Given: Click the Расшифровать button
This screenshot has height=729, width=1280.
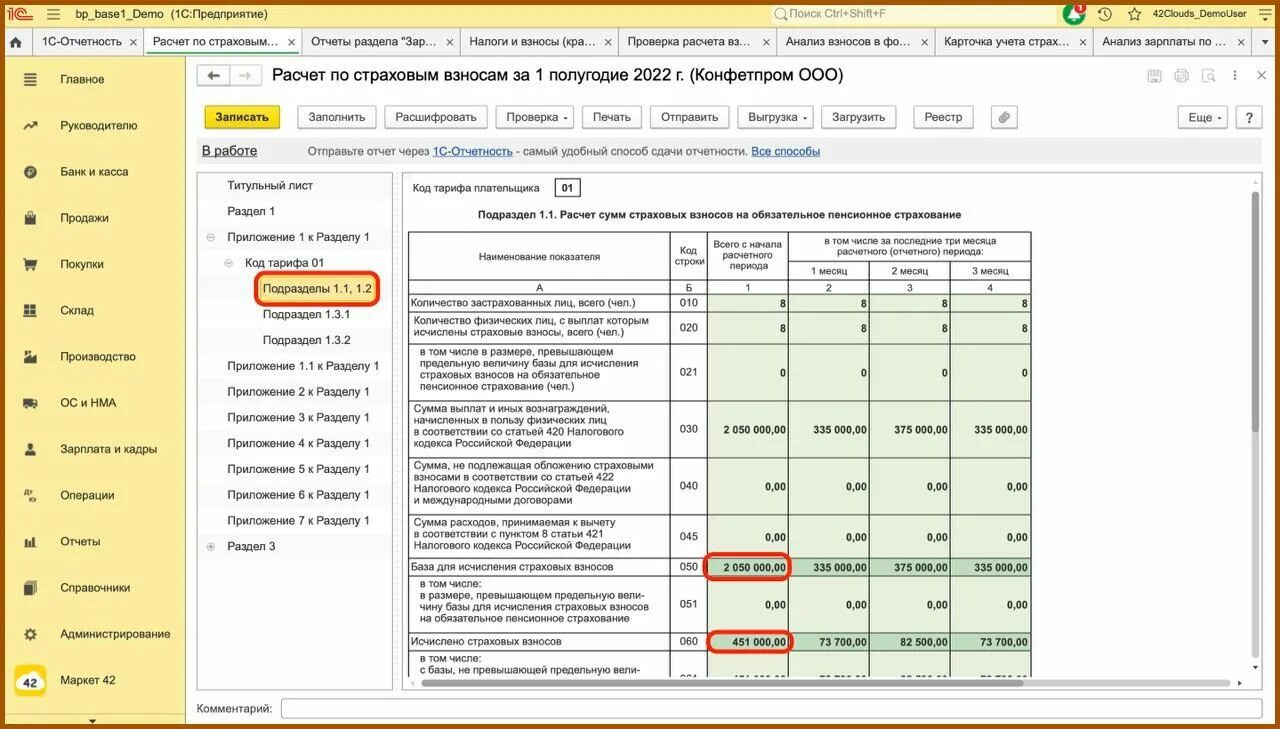Looking at the screenshot, I should (x=436, y=117).
